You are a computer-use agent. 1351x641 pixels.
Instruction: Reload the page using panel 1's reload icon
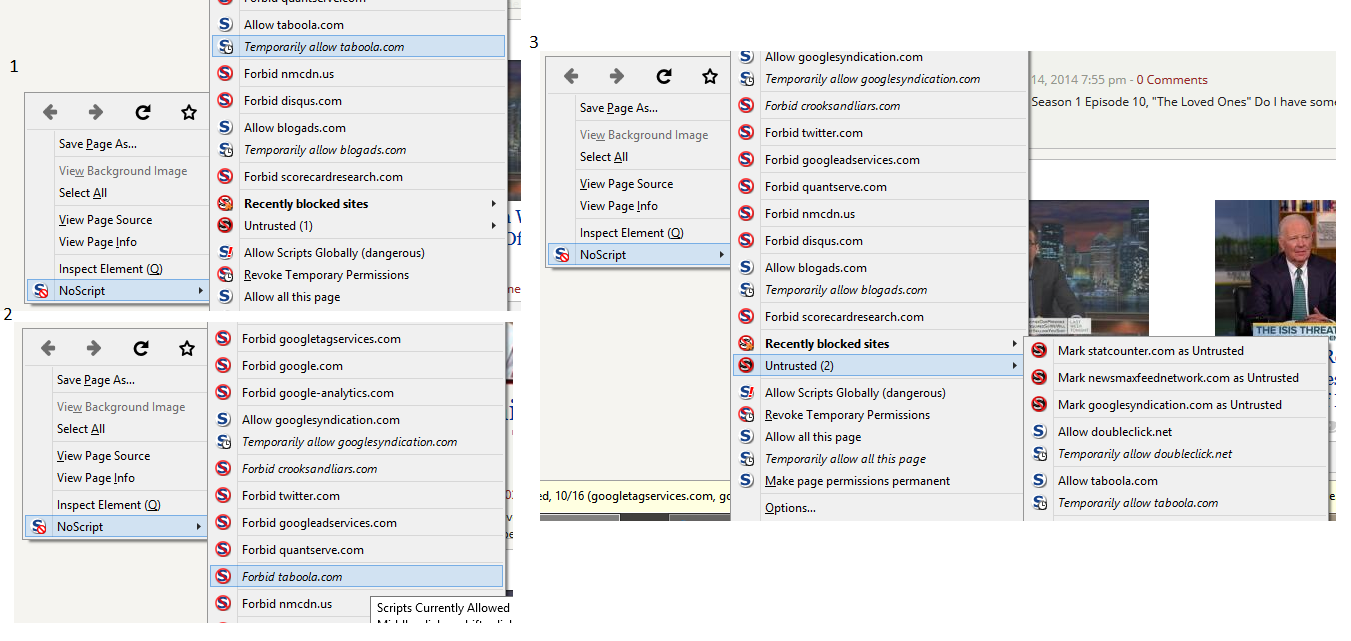(x=143, y=113)
